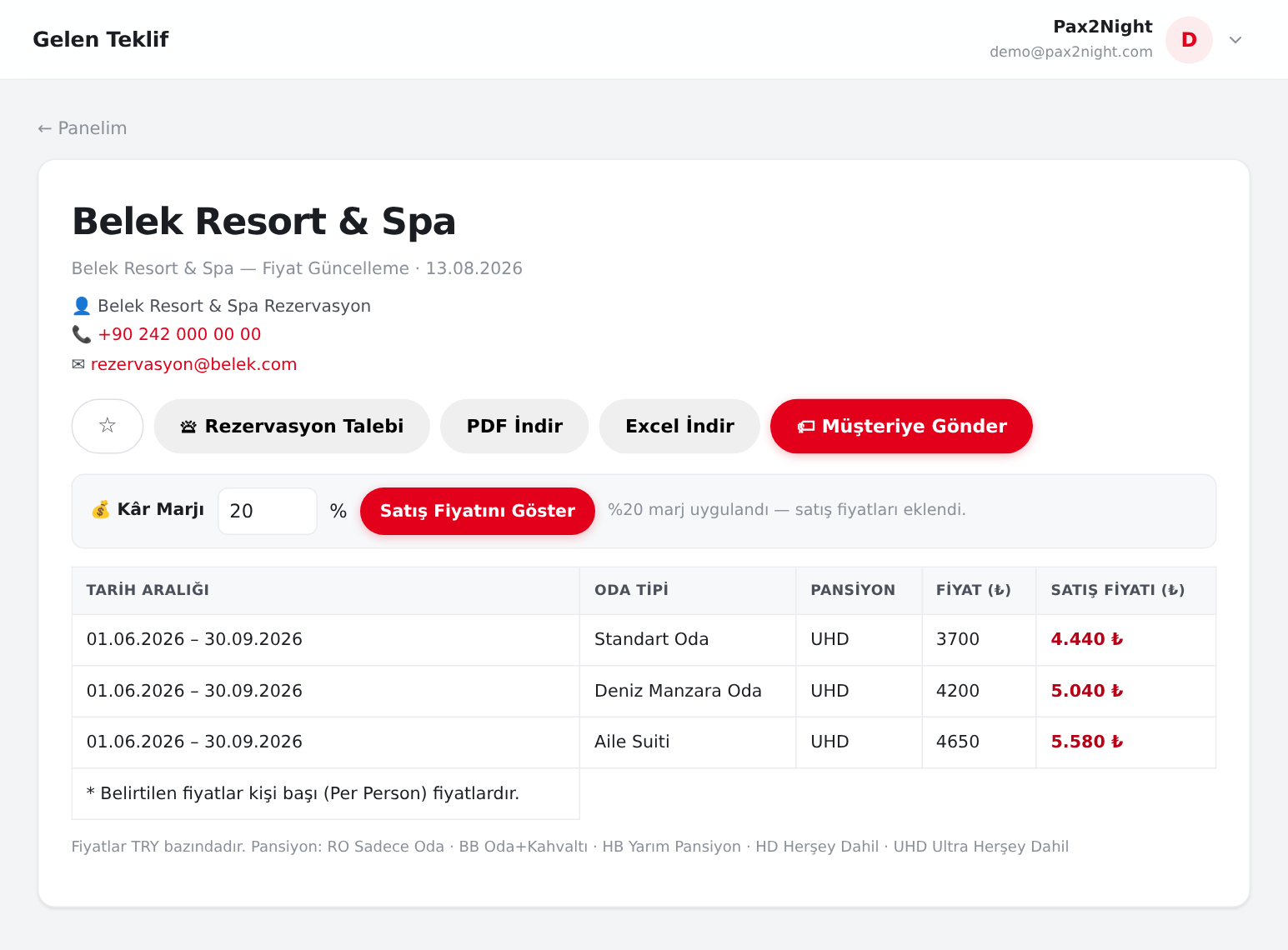Click the TARİH ARALIĞI column header
The width and height of the screenshot is (1288, 950).
click(x=326, y=590)
